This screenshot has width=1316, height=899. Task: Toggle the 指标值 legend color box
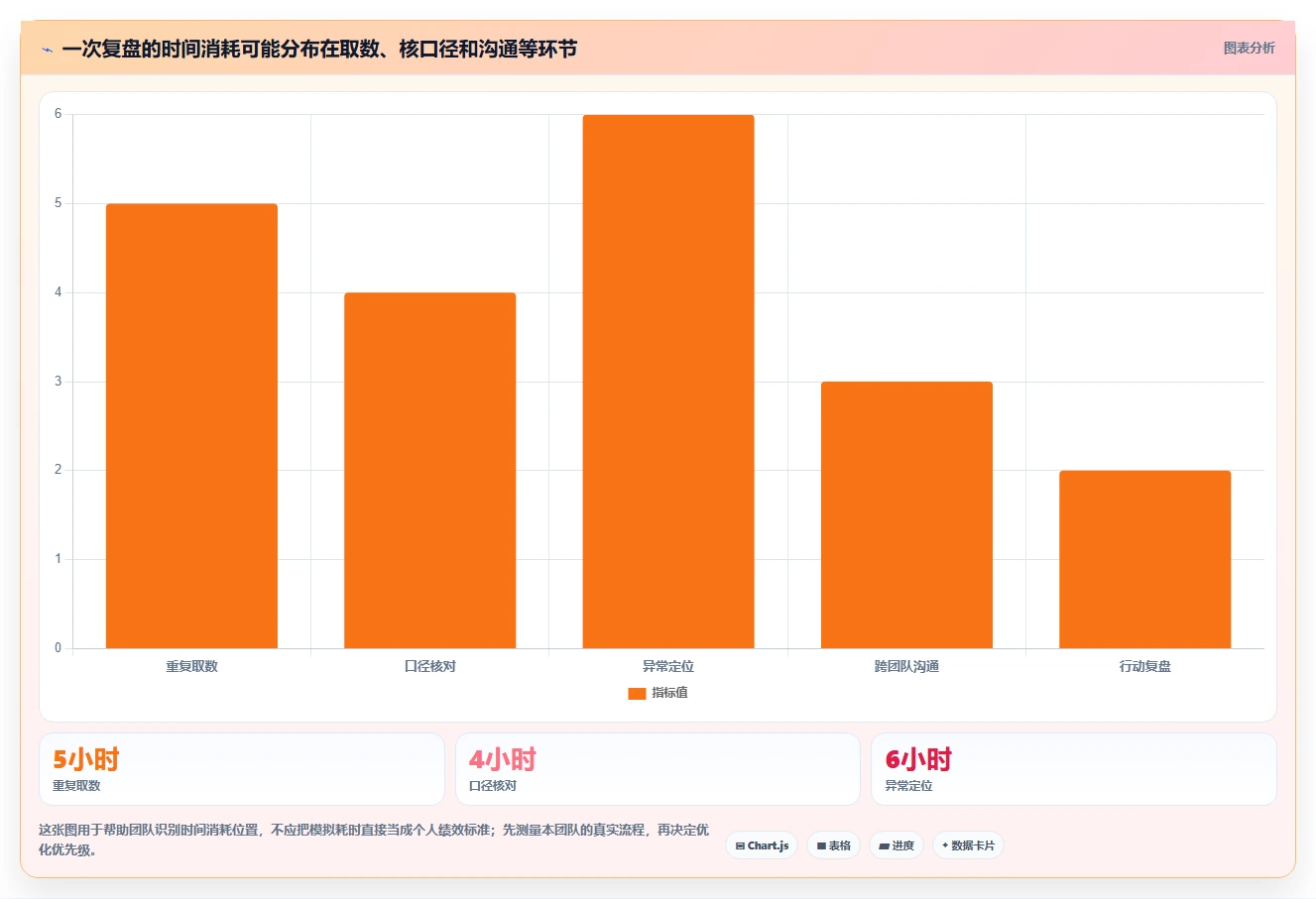637,693
